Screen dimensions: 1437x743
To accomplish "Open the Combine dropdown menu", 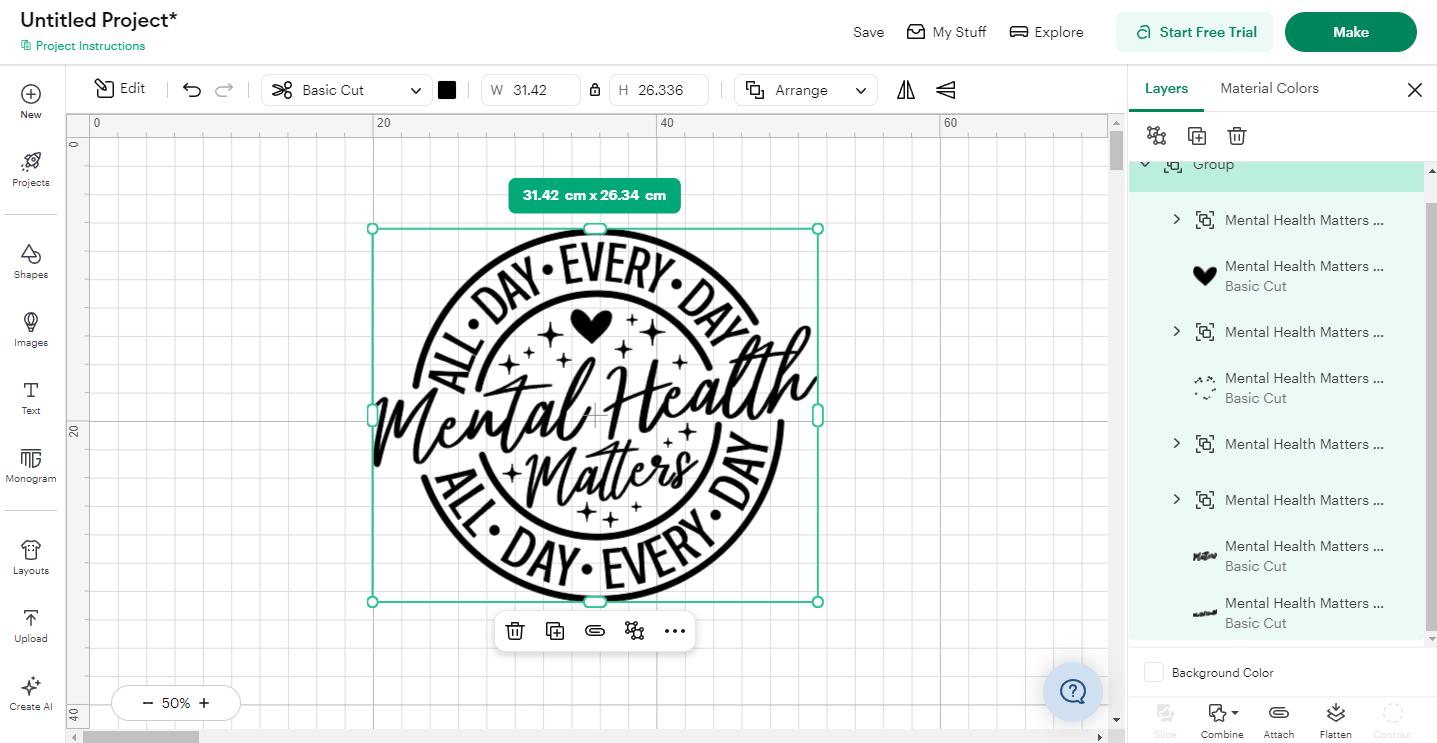I will point(1222,720).
